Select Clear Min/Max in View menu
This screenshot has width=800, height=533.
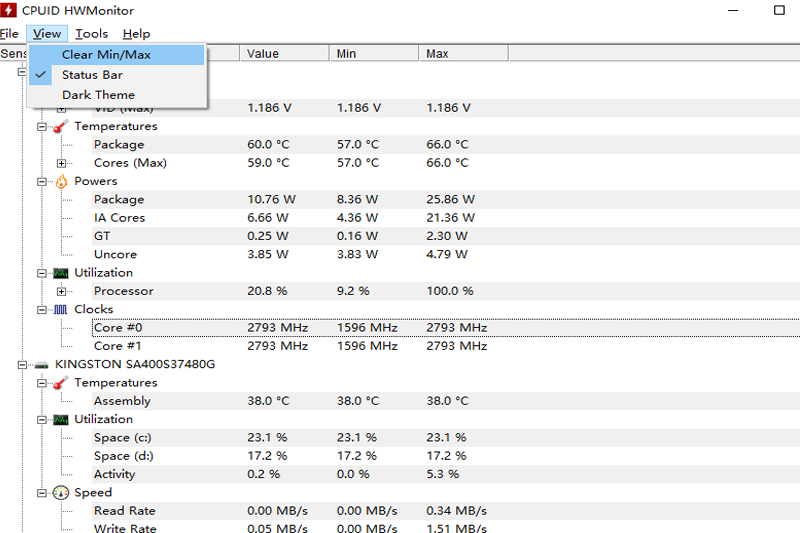pos(117,55)
